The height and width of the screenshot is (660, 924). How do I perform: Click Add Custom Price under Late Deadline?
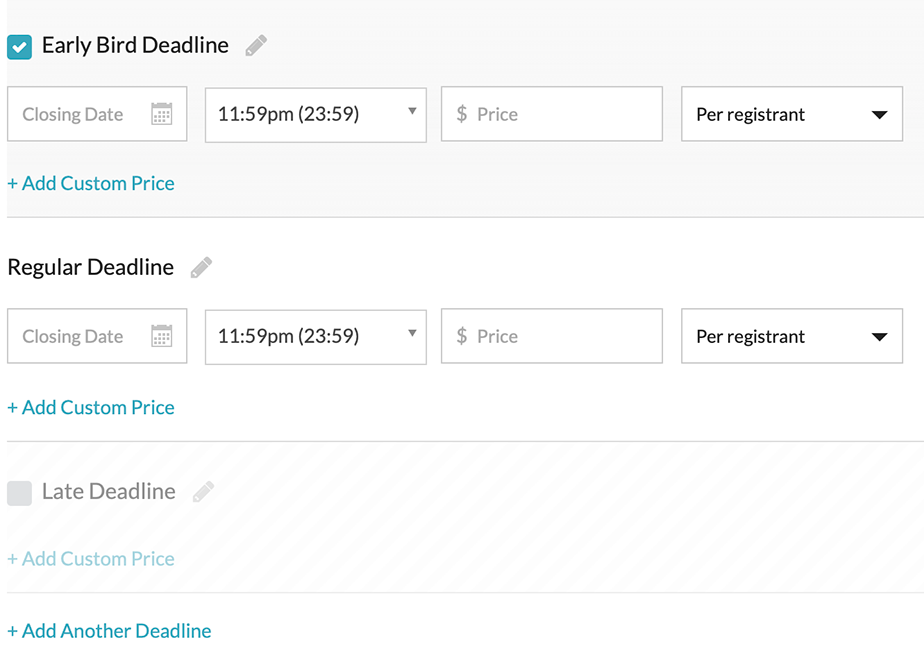(x=91, y=559)
